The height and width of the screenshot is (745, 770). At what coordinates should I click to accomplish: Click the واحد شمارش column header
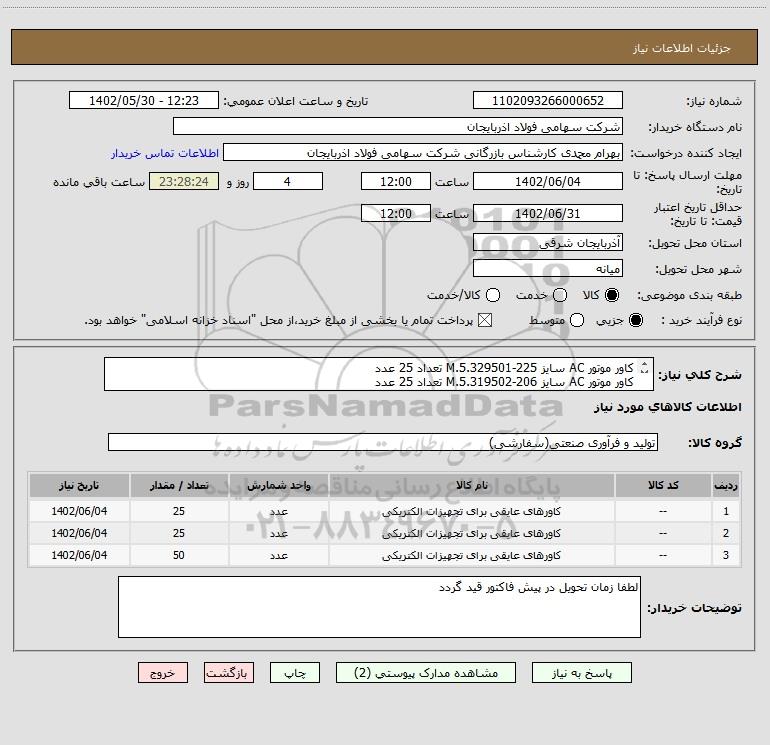pos(278,485)
